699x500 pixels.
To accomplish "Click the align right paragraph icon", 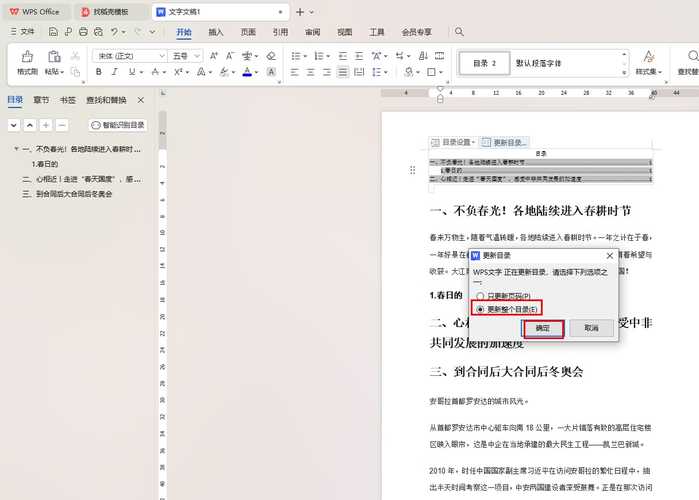I will pyautogui.click(x=326, y=72).
